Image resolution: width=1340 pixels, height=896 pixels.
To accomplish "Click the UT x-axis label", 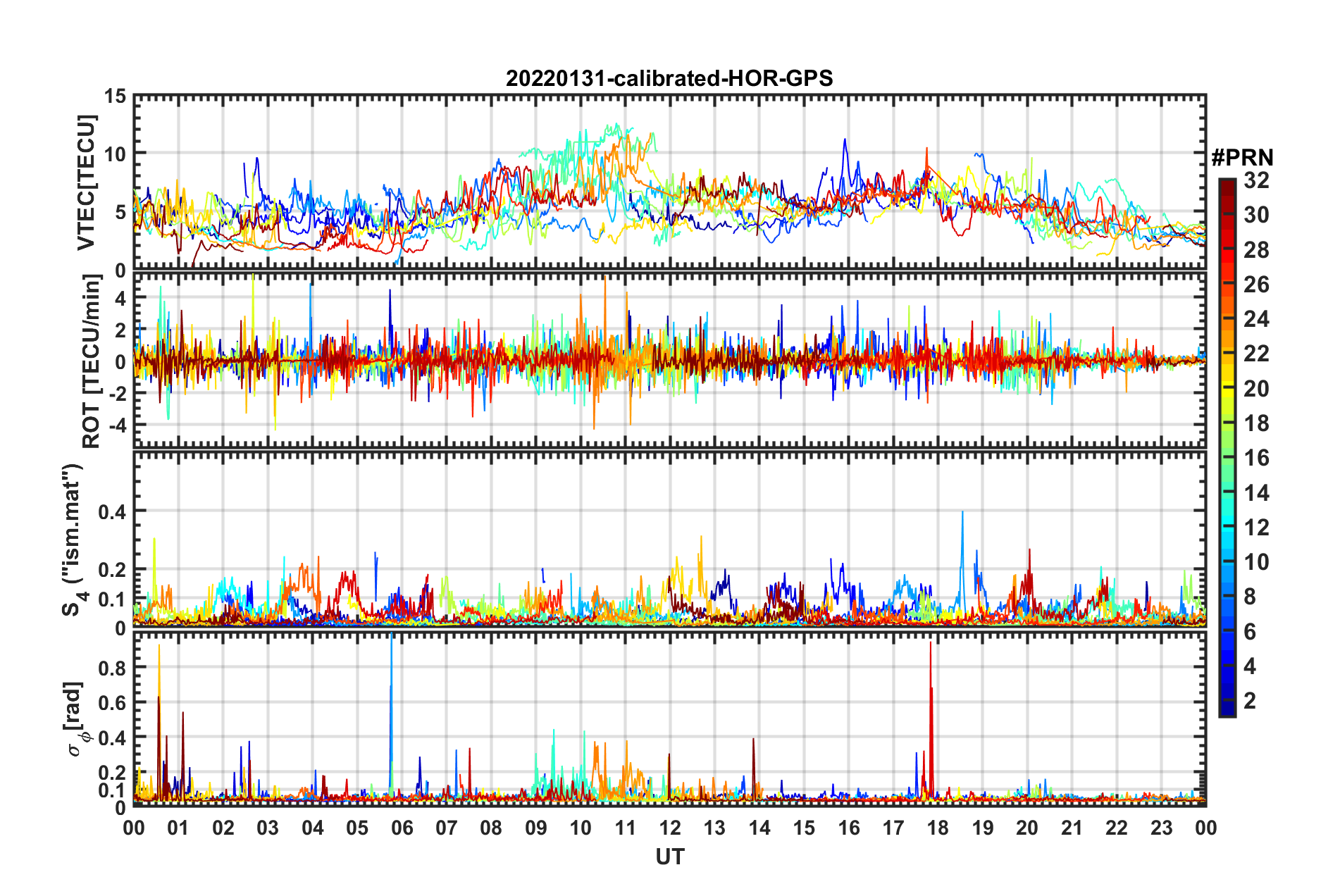I will coord(669,856).
